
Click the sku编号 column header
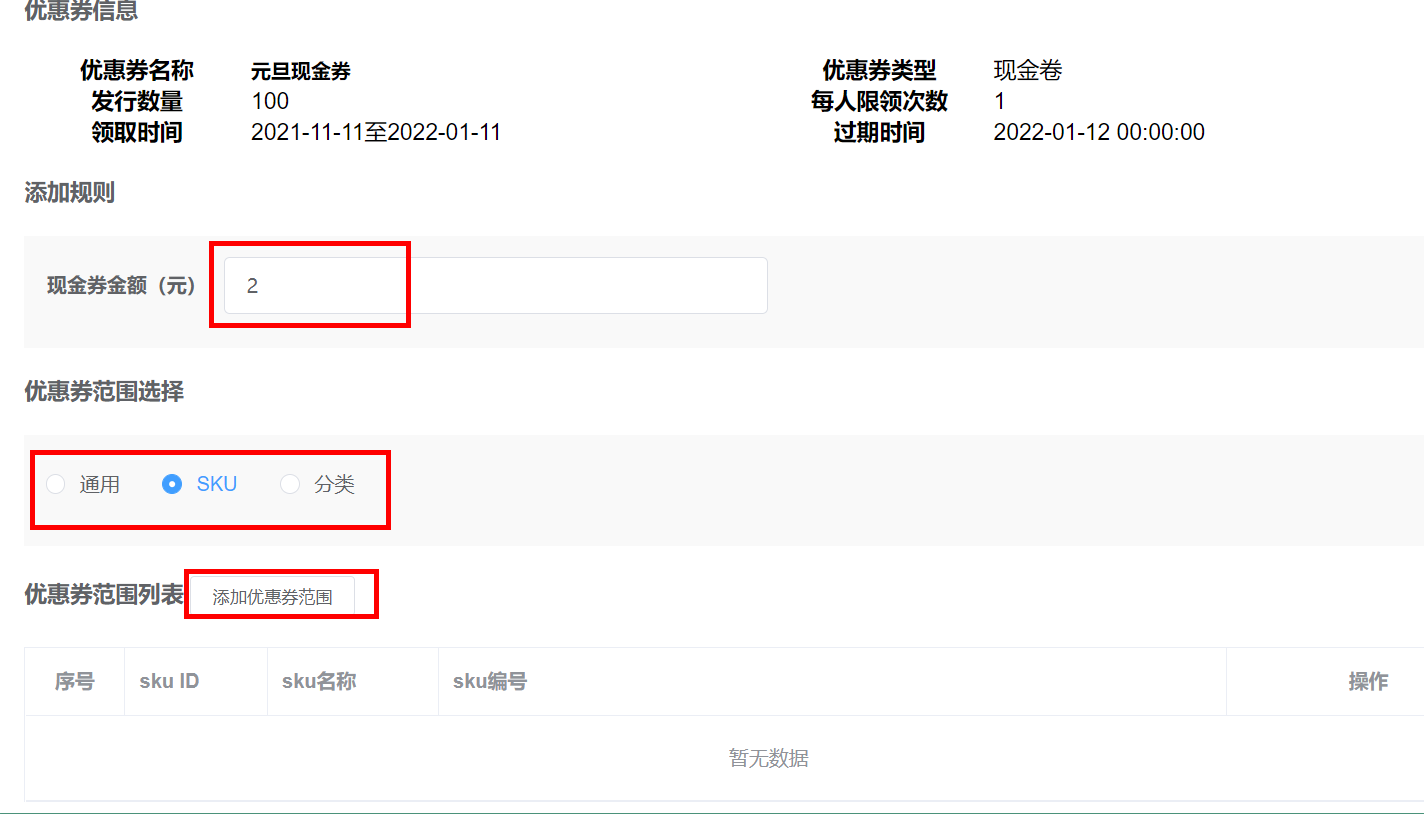tap(490, 682)
